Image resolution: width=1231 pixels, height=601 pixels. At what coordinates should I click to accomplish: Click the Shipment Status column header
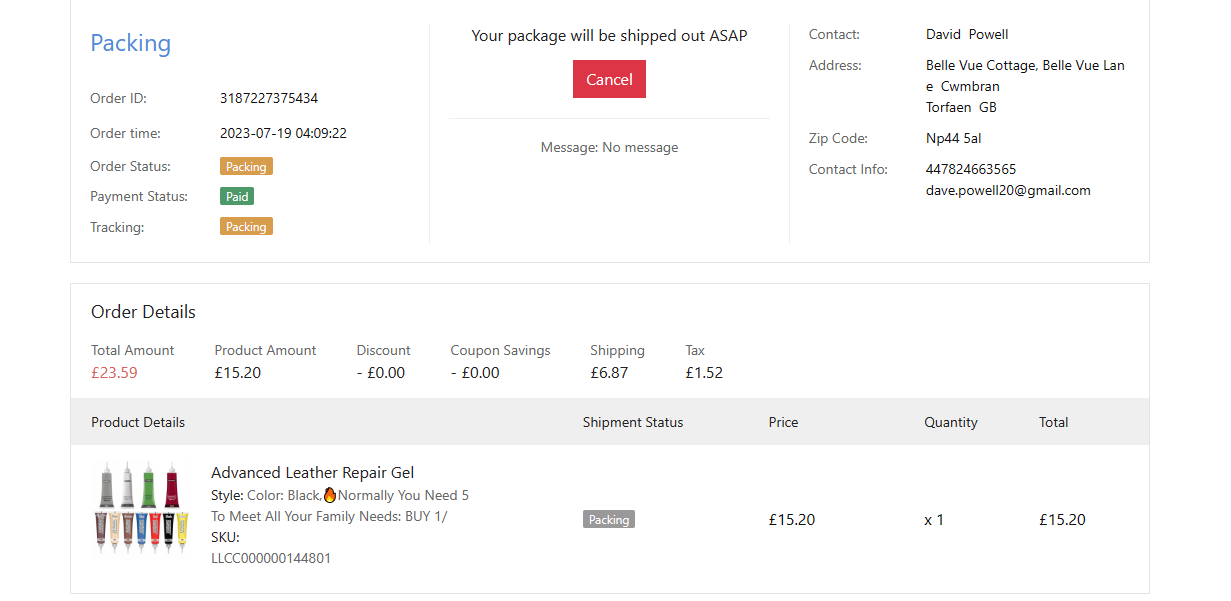click(x=633, y=422)
